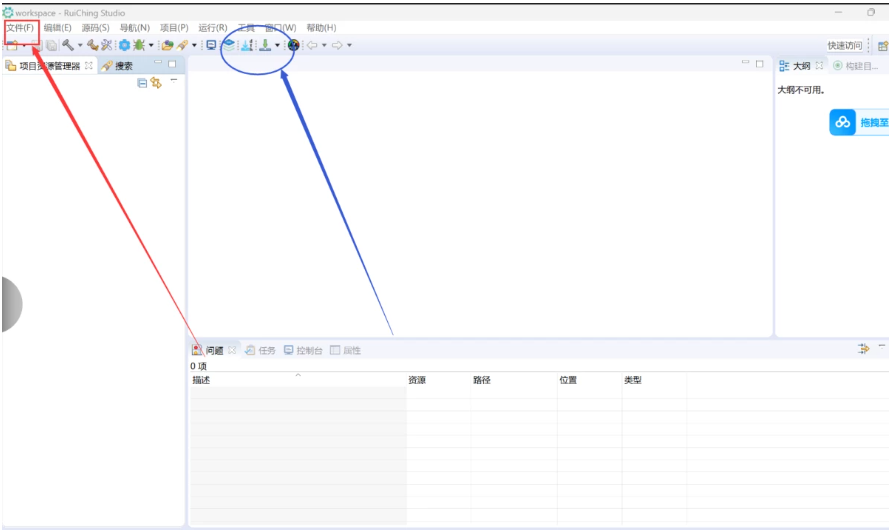Click the hammer Build icon
Viewport: 895px width, 530px height.
coord(68,45)
